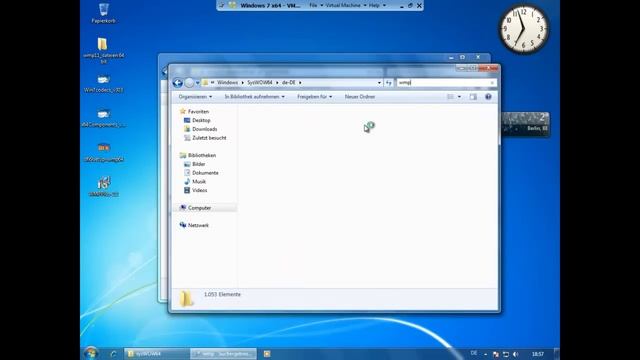Click the taskbar icon next to Start

[x=113, y=354]
